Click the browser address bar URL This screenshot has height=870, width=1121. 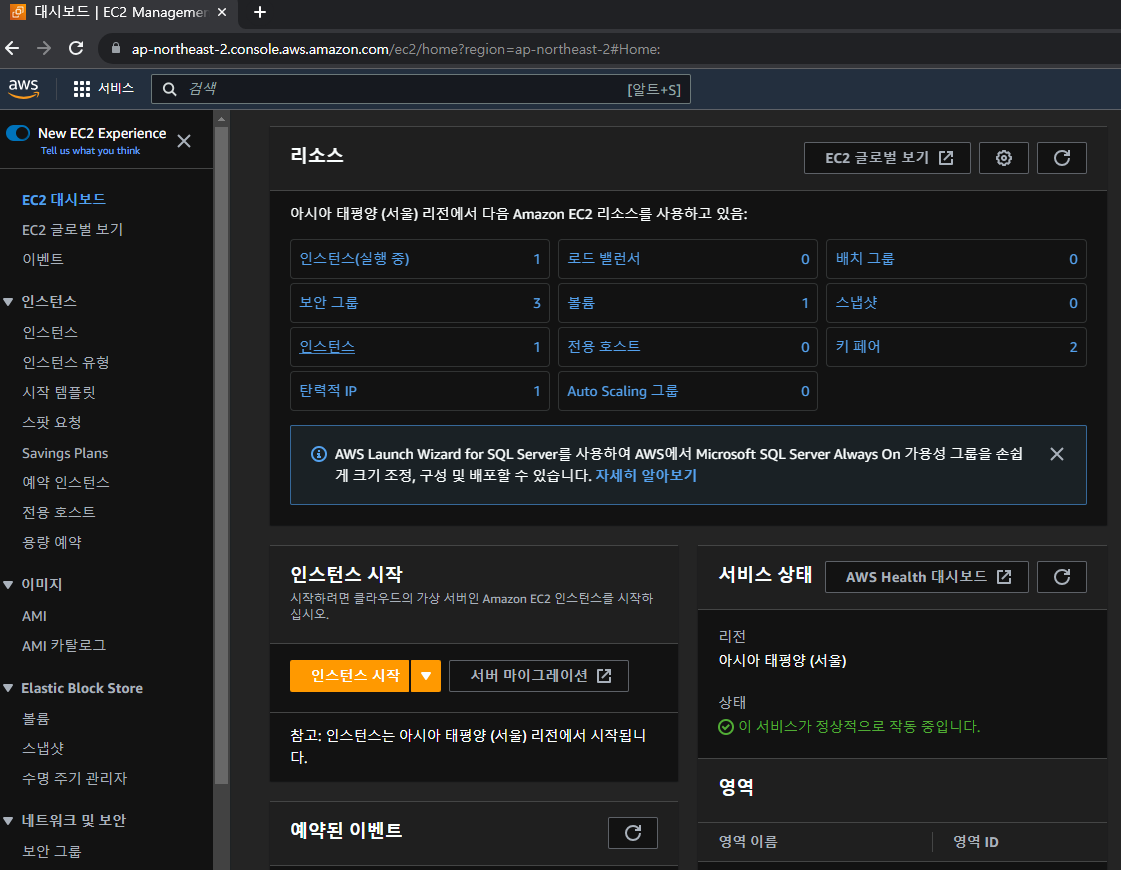pos(395,49)
